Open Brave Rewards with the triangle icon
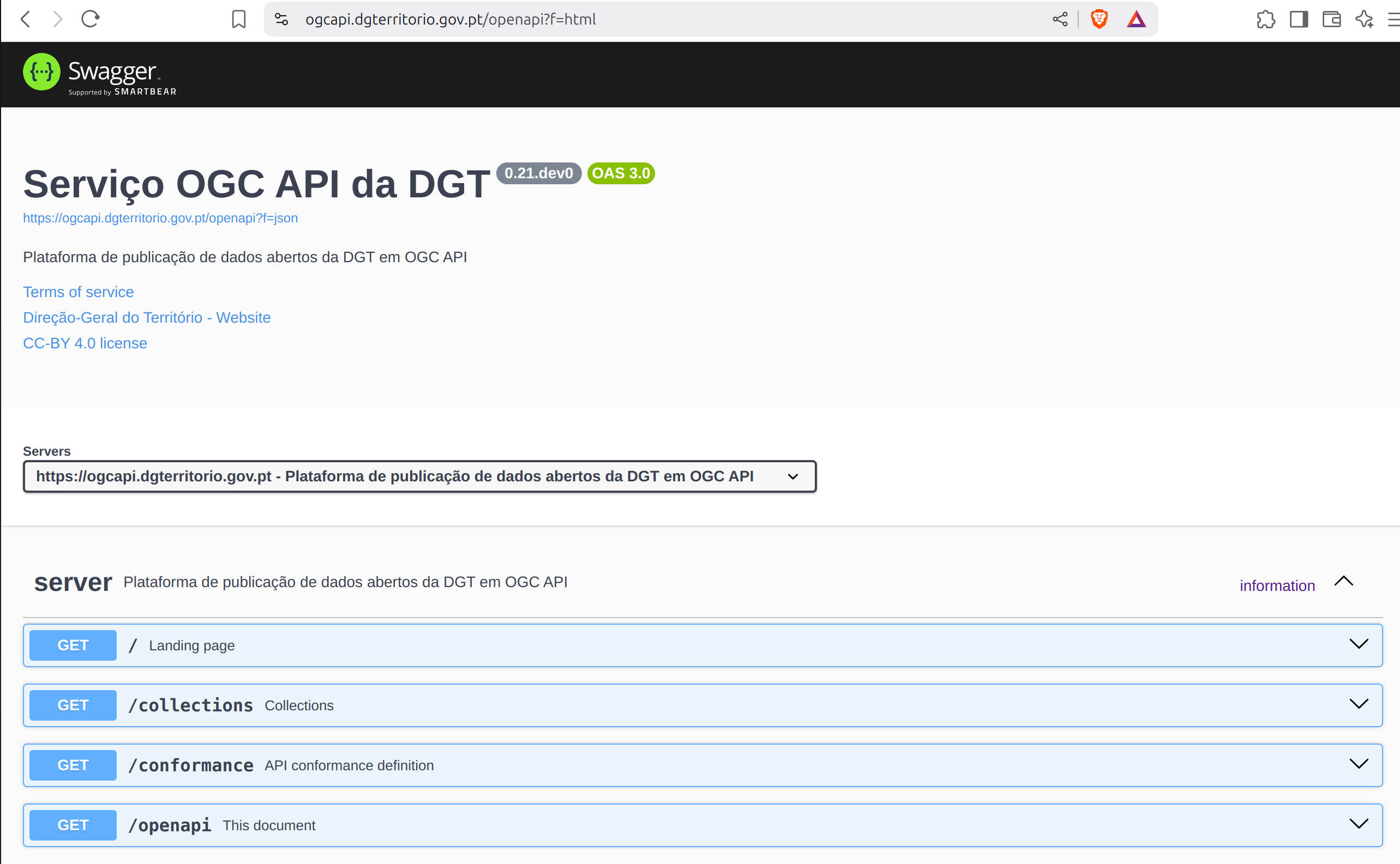Viewport: 1400px width, 864px height. (x=1137, y=19)
